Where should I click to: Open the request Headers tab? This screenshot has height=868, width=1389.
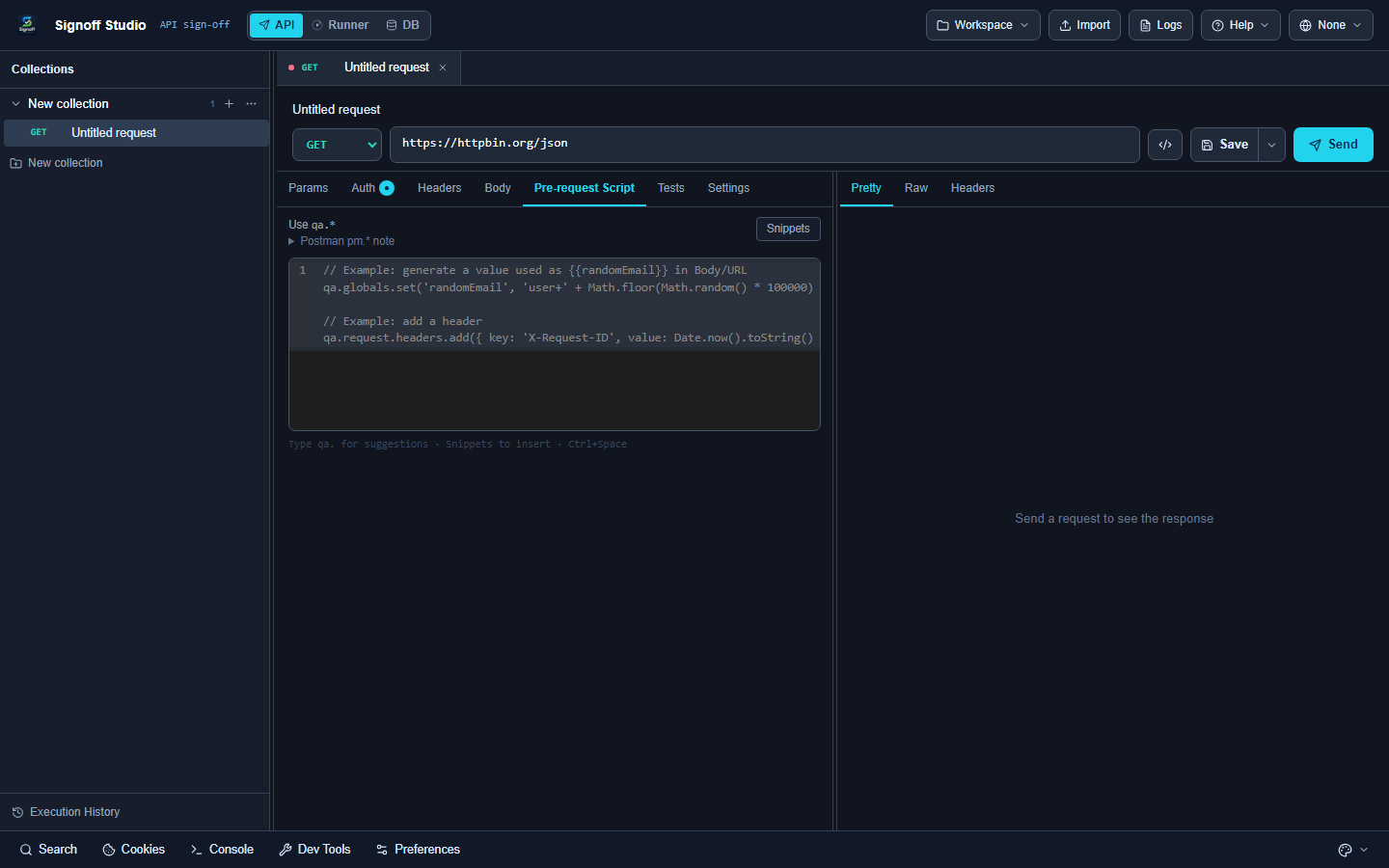pyautogui.click(x=439, y=188)
